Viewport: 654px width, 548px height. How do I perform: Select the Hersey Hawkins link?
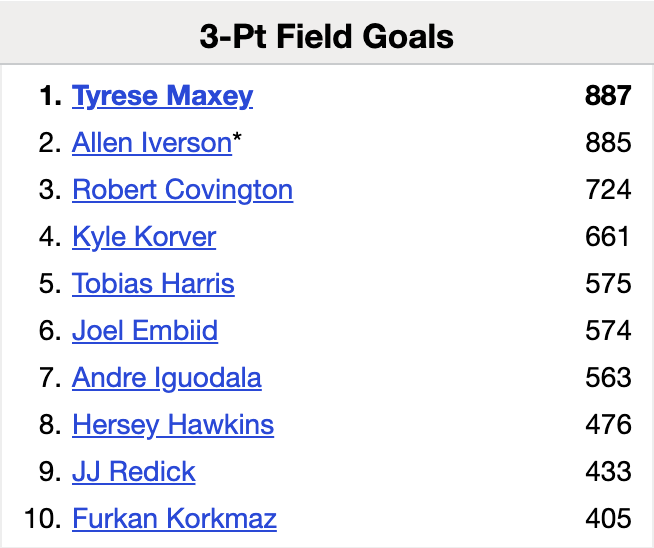[x=173, y=425]
